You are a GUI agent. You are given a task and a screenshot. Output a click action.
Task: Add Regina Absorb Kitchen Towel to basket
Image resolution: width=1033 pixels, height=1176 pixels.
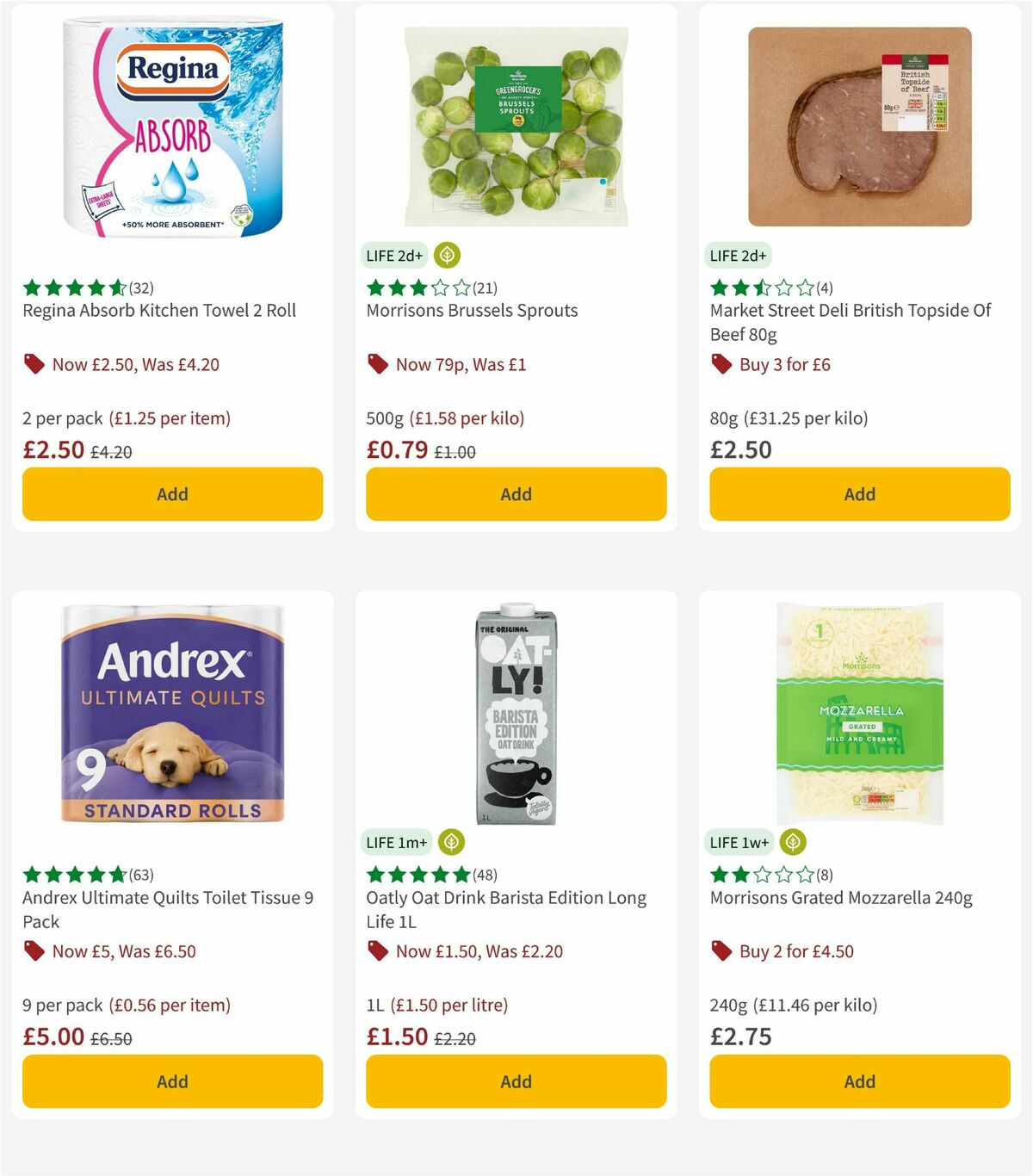click(171, 493)
